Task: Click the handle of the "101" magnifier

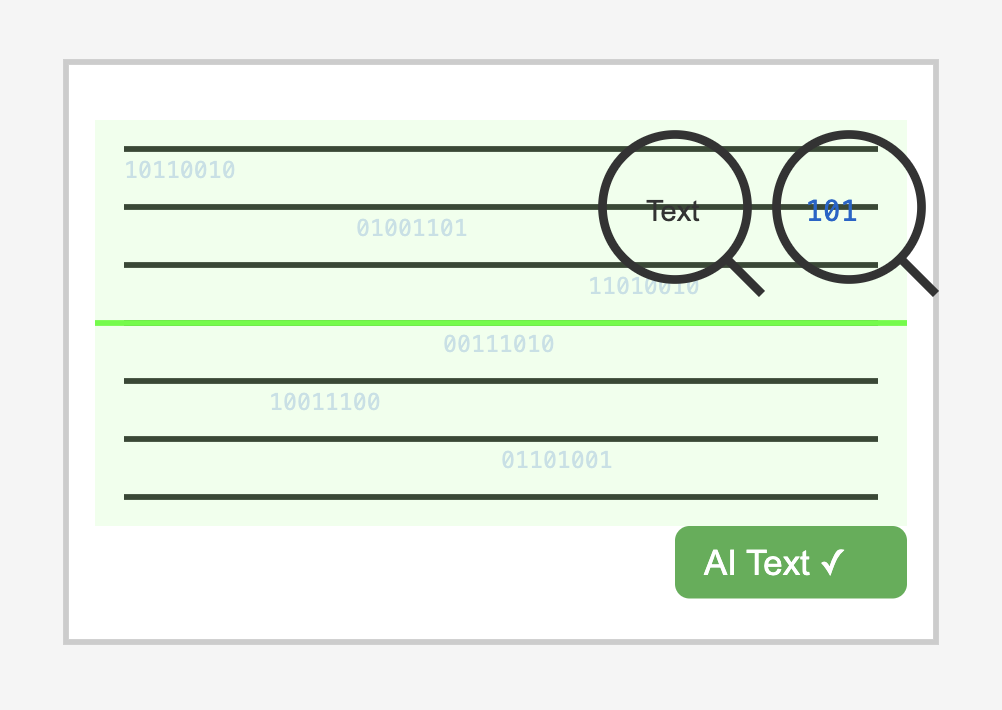Action: 920,277
